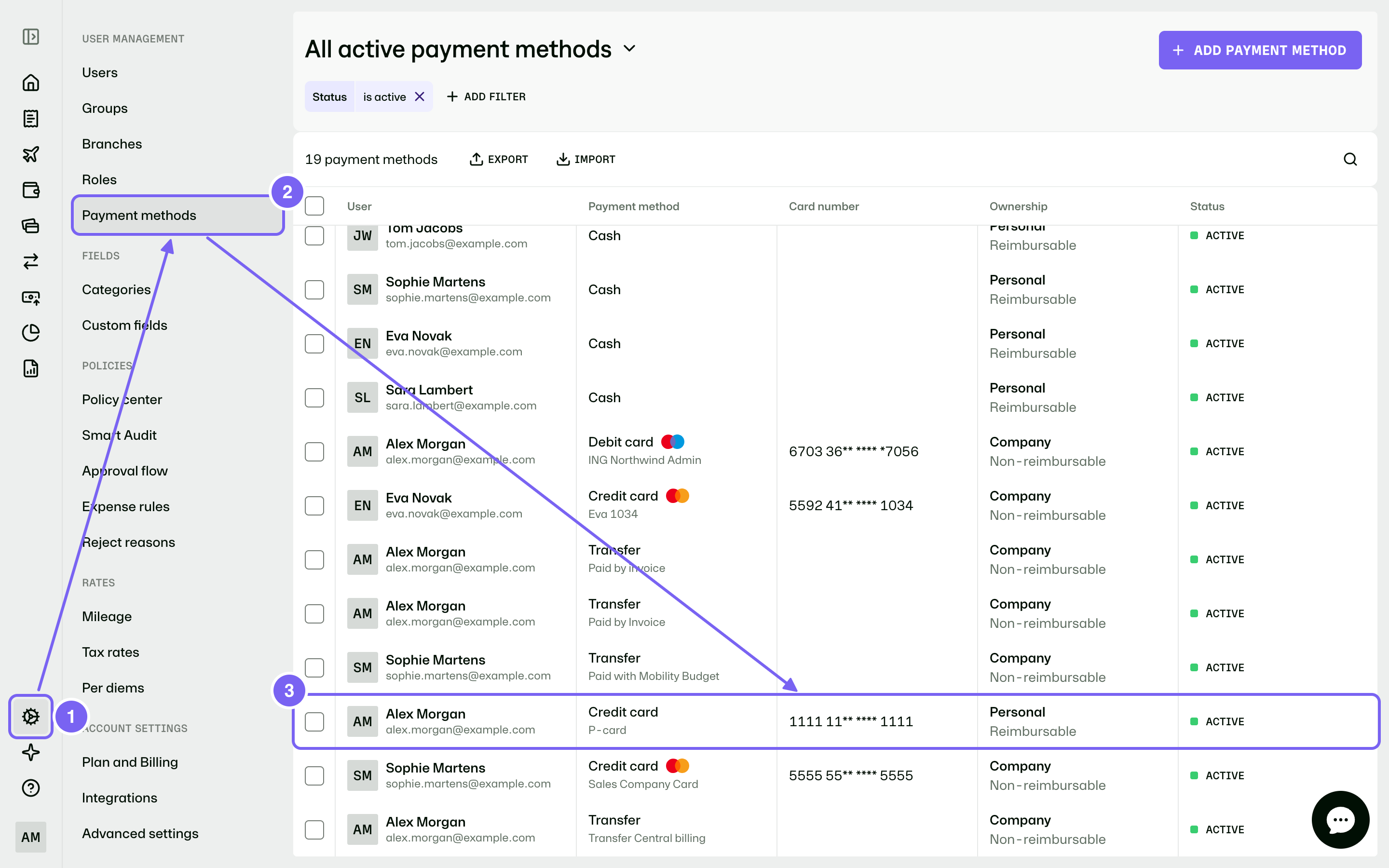Check the Eva Novak Credit card row
1389x868 pixels.
click(314, 505)
